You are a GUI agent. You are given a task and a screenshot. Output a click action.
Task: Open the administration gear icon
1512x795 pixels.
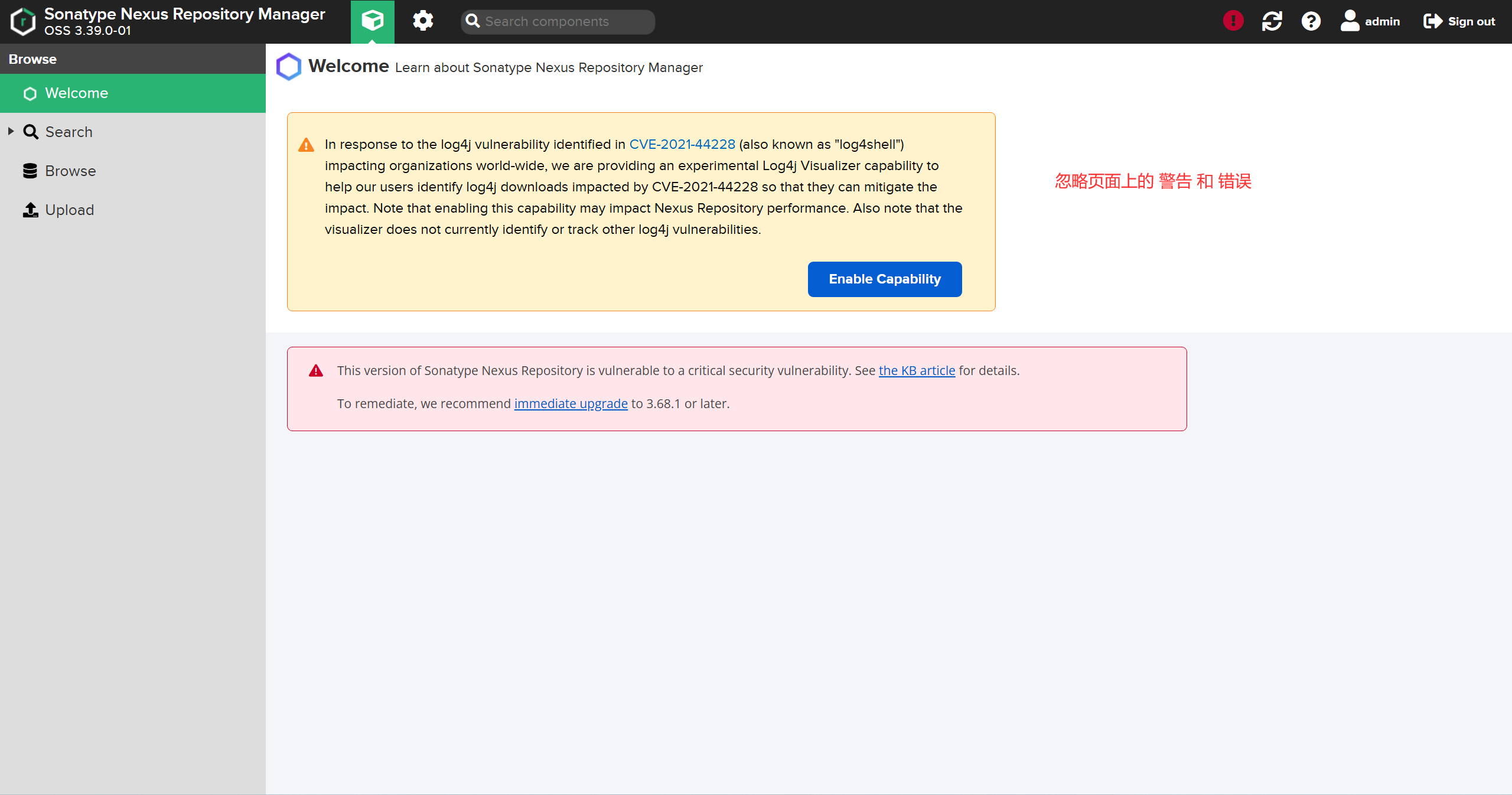click(423, 21)
